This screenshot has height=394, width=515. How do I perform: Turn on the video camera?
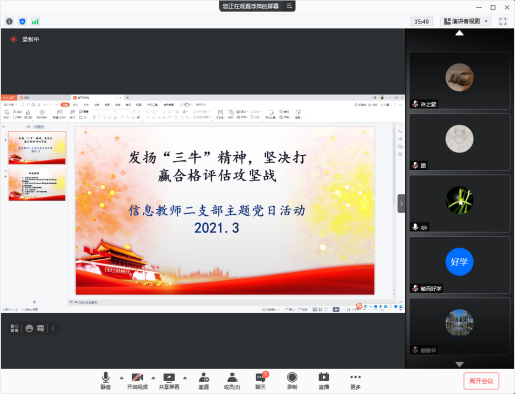[137, 381]
